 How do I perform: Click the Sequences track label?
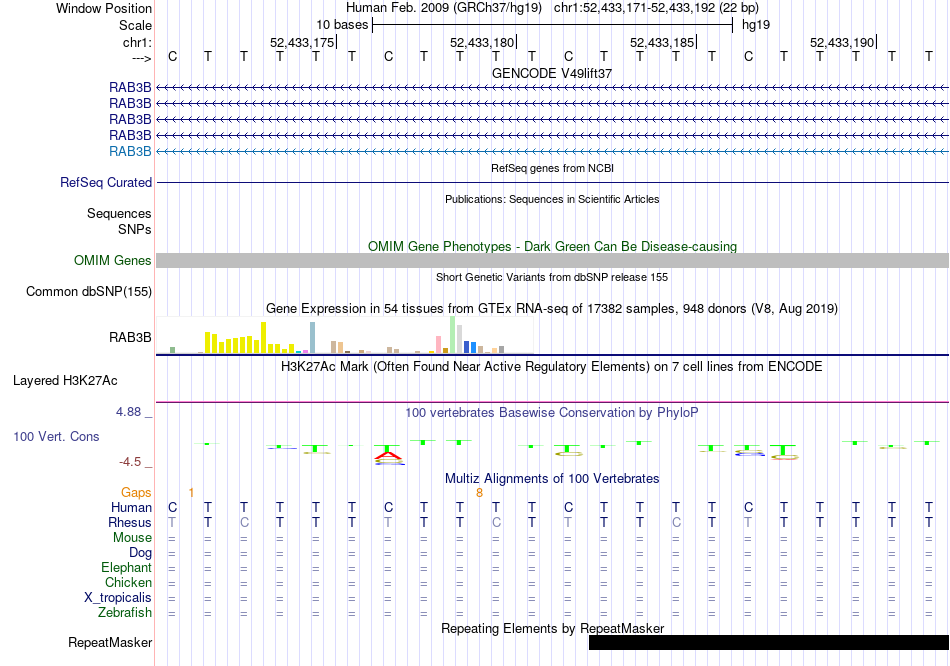119,213
